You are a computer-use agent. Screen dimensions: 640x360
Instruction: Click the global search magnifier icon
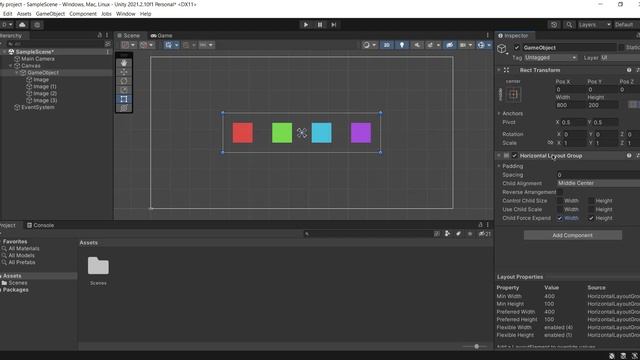click(569, 24)
